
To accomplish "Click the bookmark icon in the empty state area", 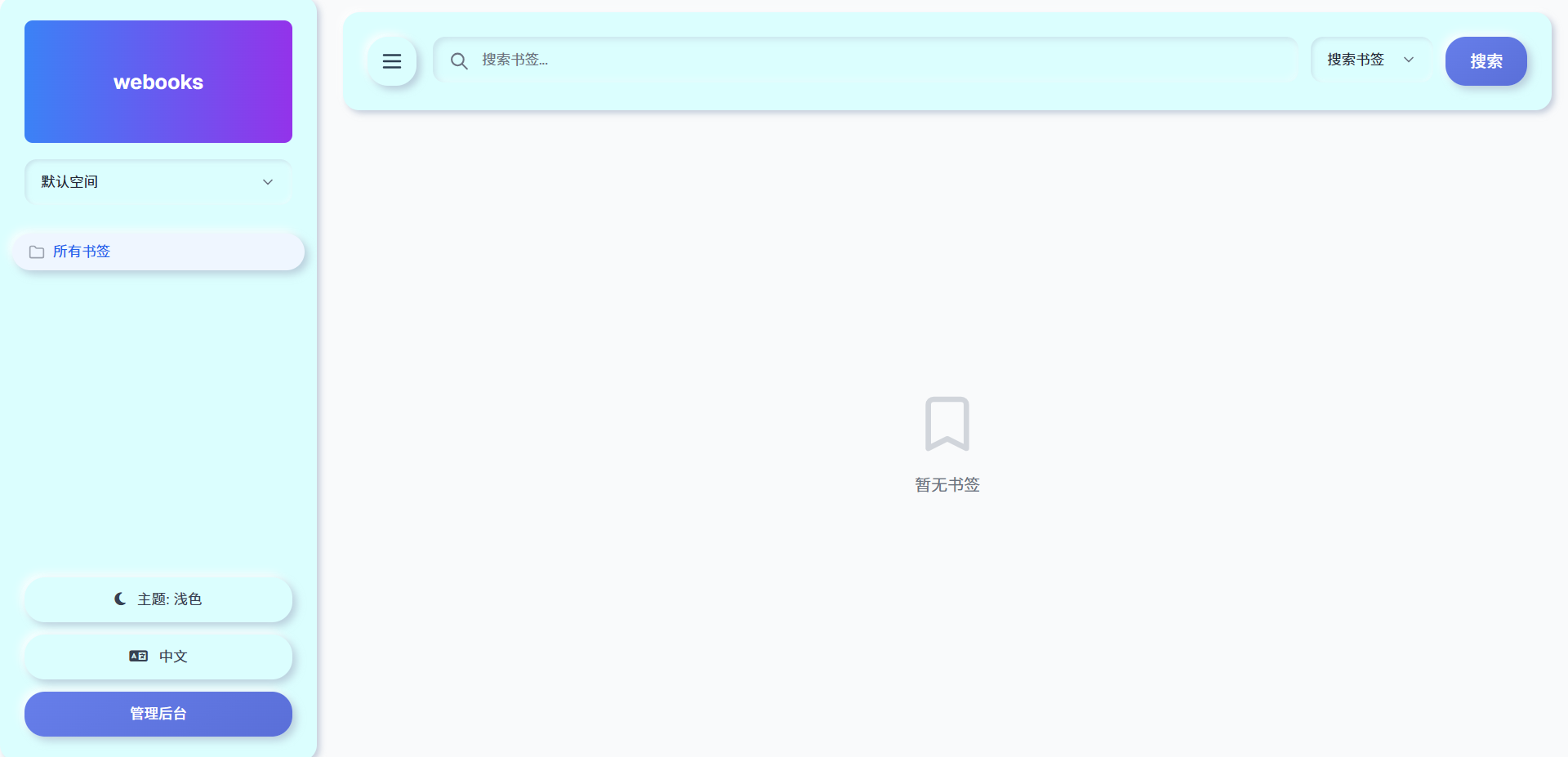I will (947, 424).
